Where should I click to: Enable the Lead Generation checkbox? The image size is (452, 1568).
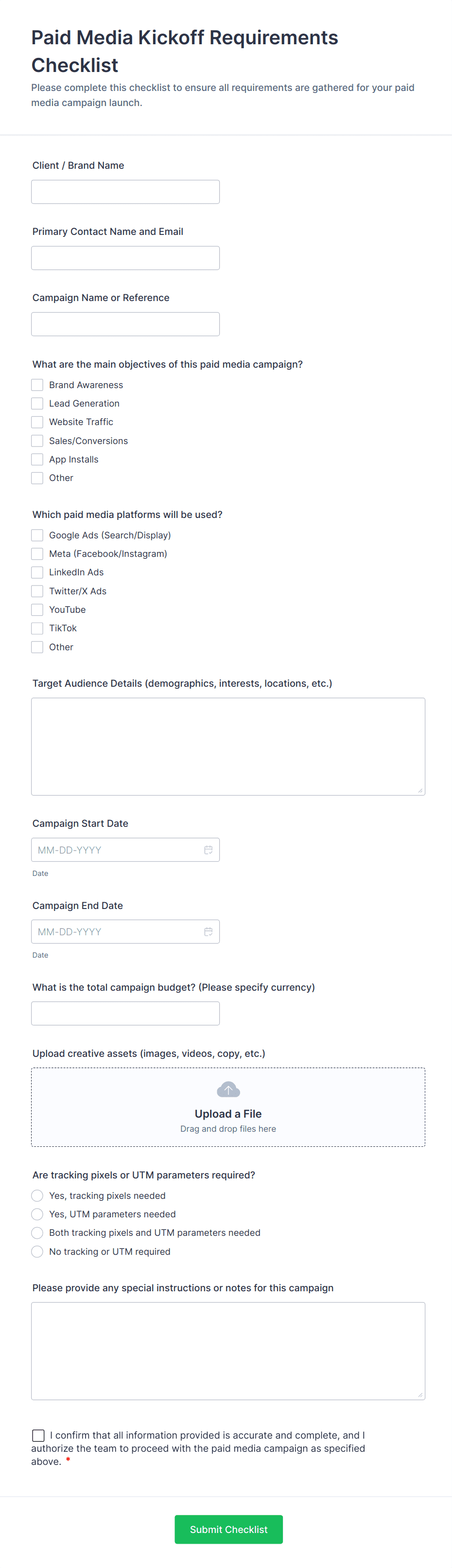pos(37,403)
